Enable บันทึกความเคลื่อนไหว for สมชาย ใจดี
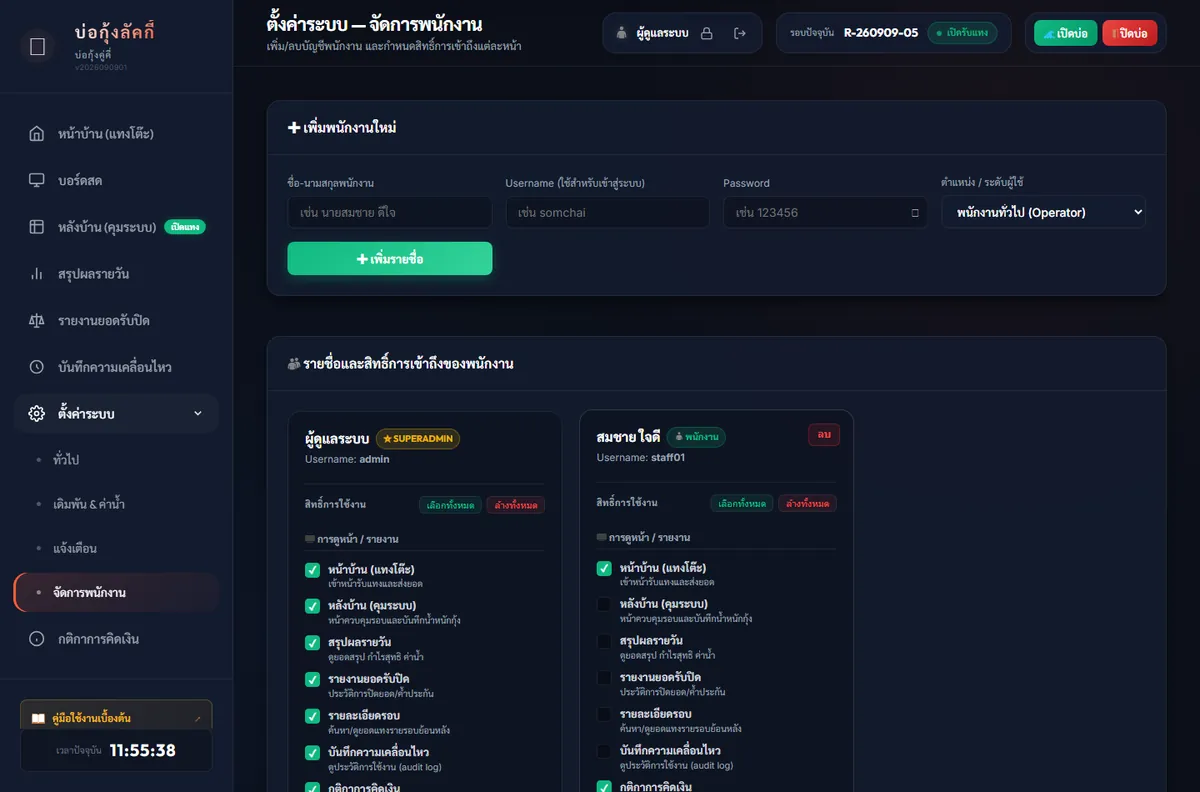This screenshot has height=792, width=1200. pyautogui.click(x=604, y=751)
